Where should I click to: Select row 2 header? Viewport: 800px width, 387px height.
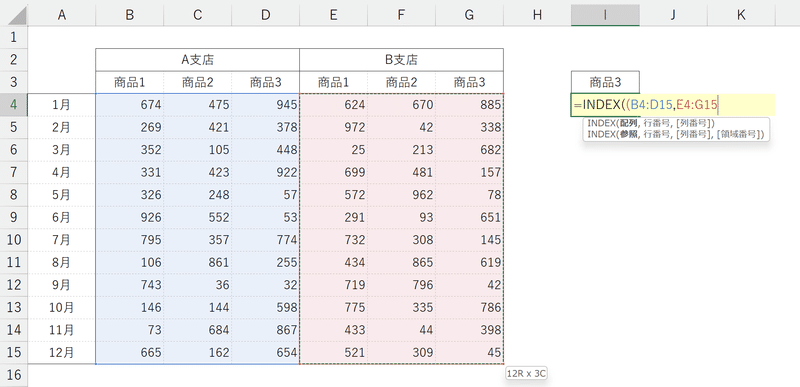(x=14, y=60)
